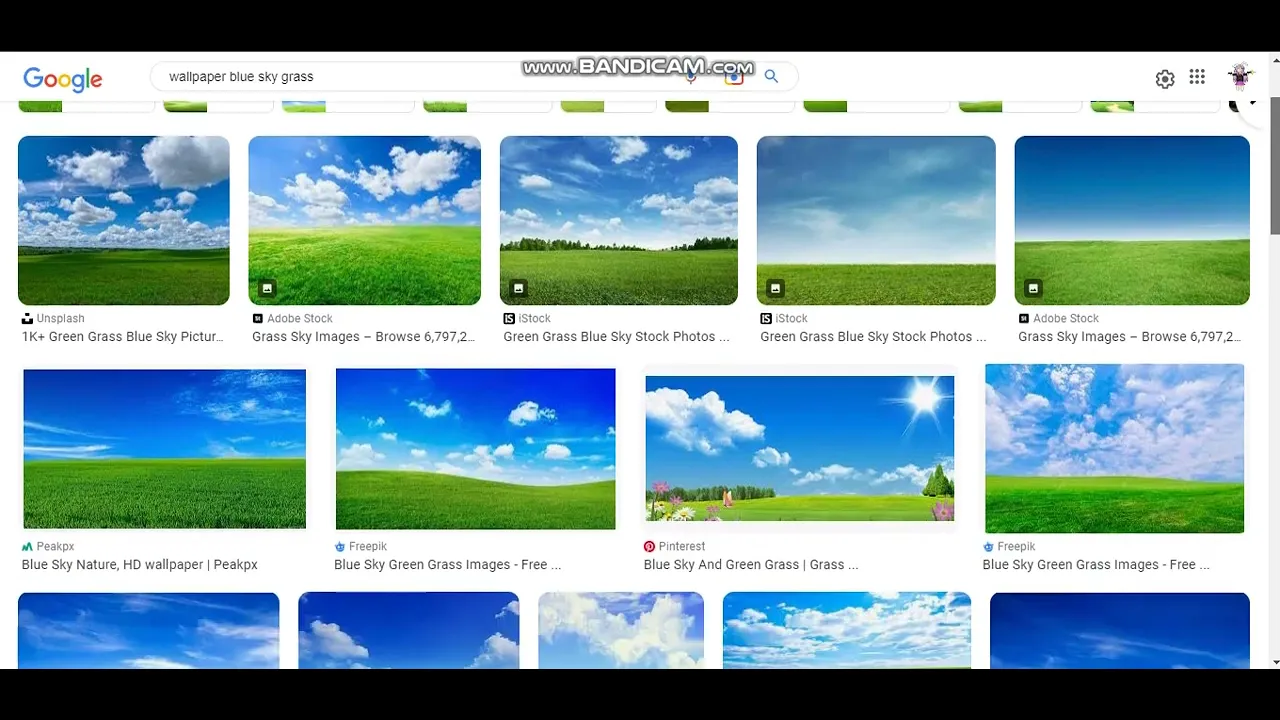The width and height of the screenshot is (1280, 720).
Task: Open the Unsplash grass field thumbnail
Action: (124, 220)
